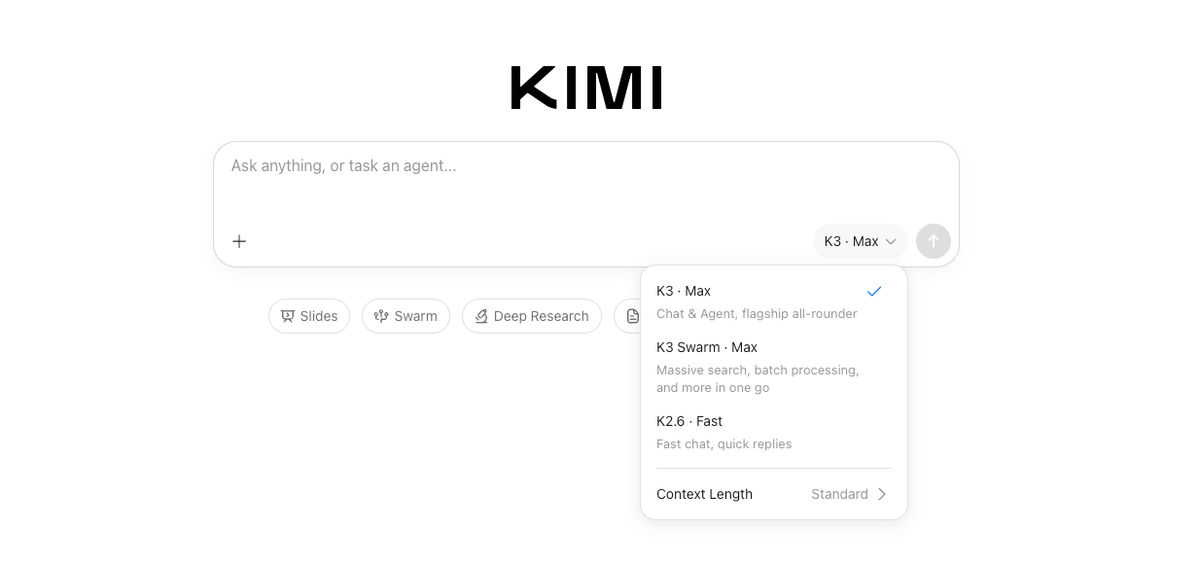
Task: Click the Slides shortcut chip
Action: tap(309, 316)
